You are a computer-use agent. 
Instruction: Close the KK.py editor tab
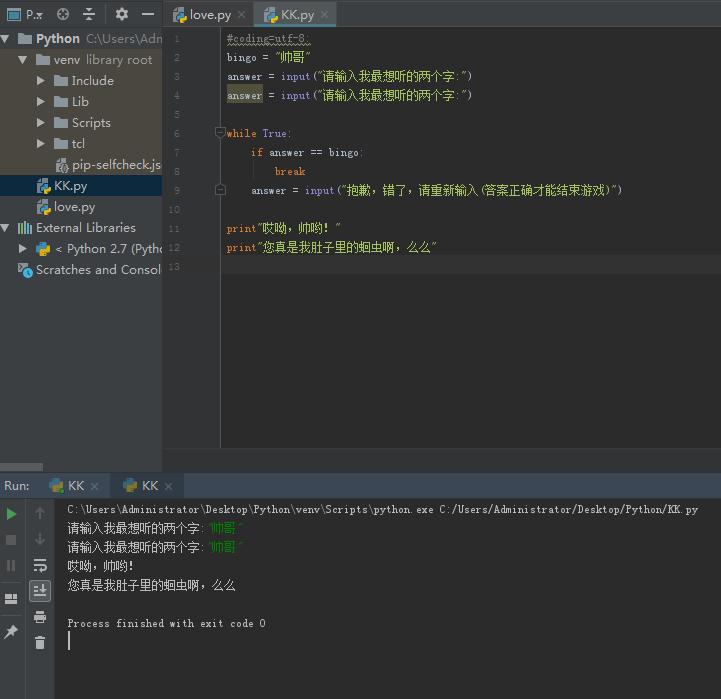[x=325, y=15]
